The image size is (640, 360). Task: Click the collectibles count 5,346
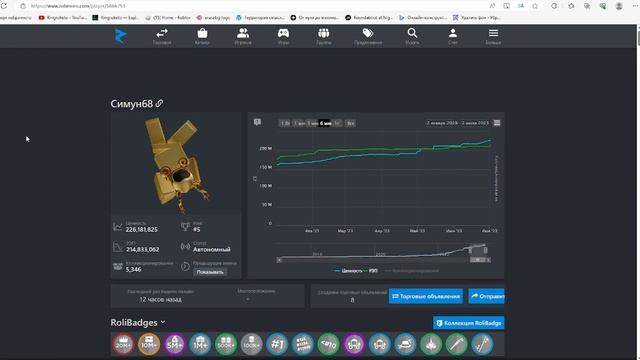tap(133, 269)
